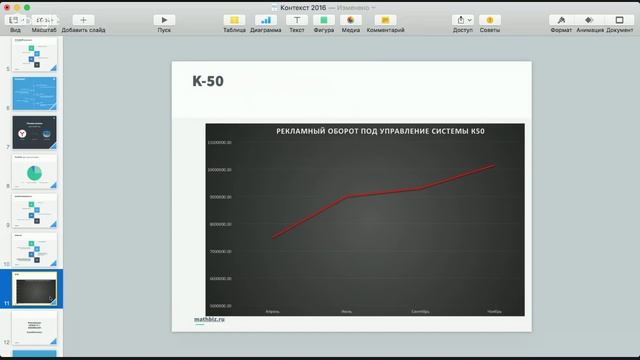Screen dimensions: 640x360
Task: Open the Анимация animation panel
Action: click(589, 20)
